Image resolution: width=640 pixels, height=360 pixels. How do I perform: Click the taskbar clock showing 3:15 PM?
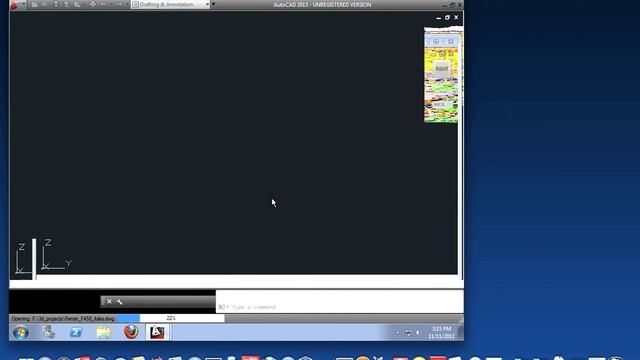point(441,332)
